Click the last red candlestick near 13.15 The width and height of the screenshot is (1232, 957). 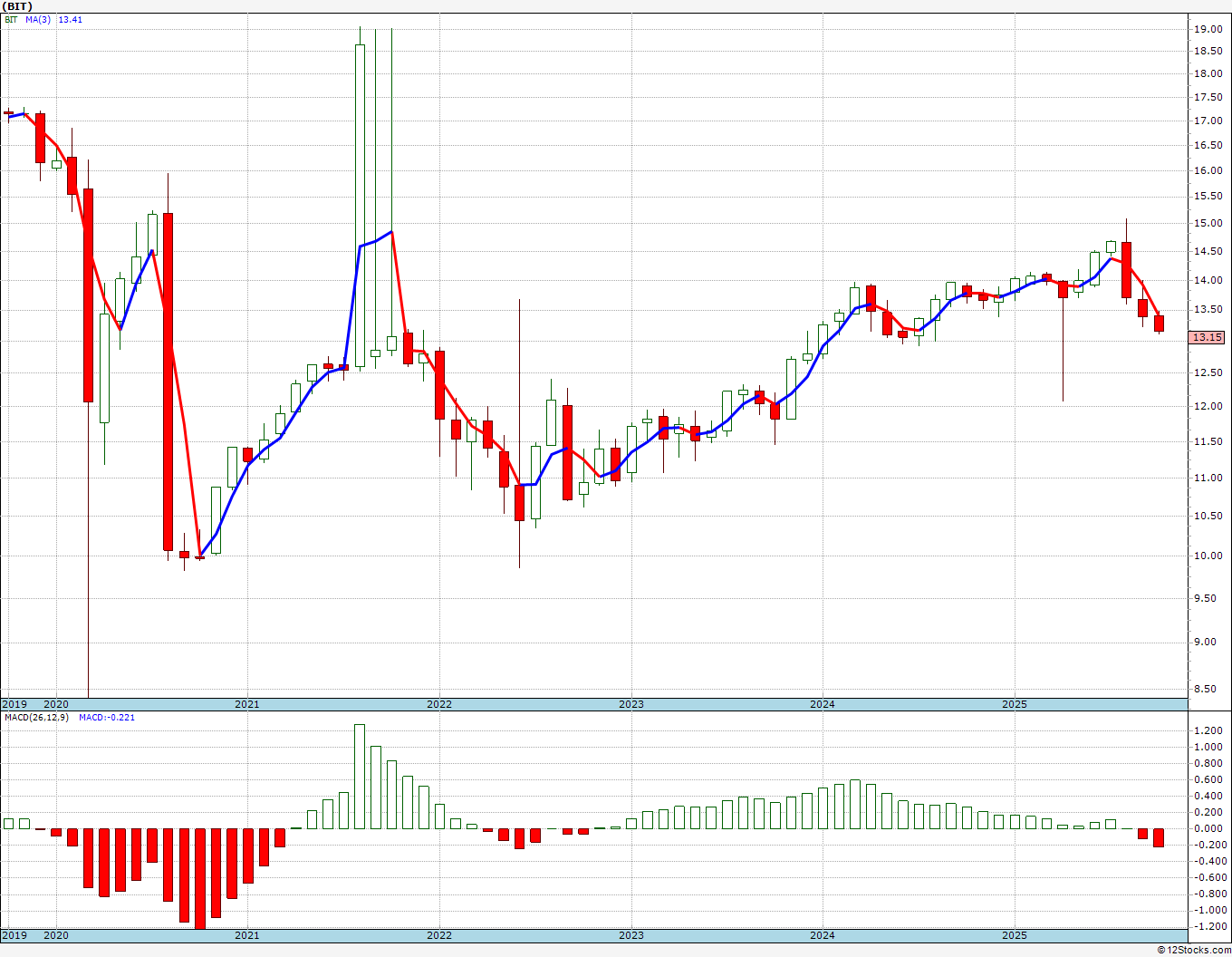click(1159, 324)
